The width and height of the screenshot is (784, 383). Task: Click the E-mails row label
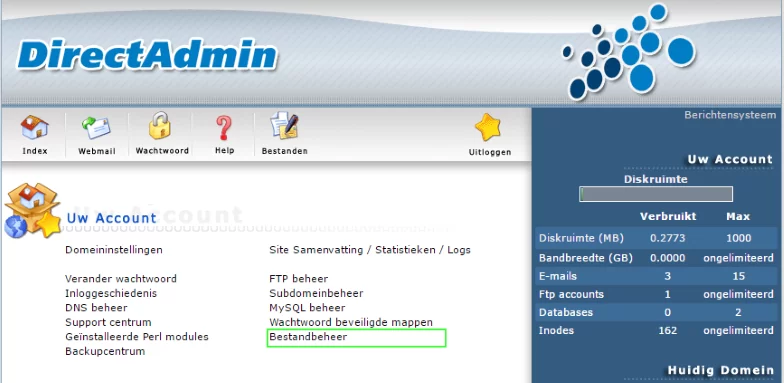click(558, 276)
